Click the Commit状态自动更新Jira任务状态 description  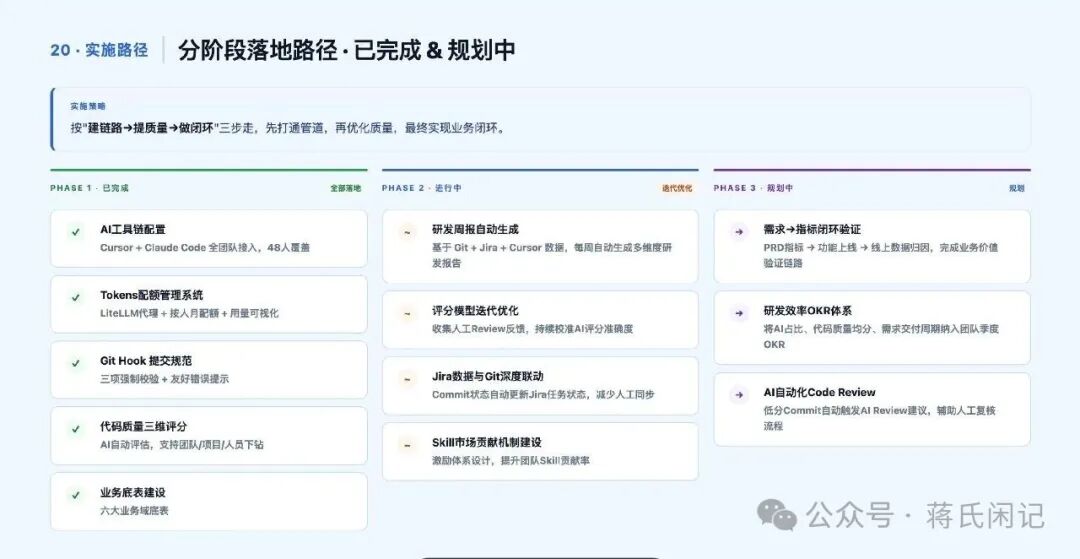543,394
